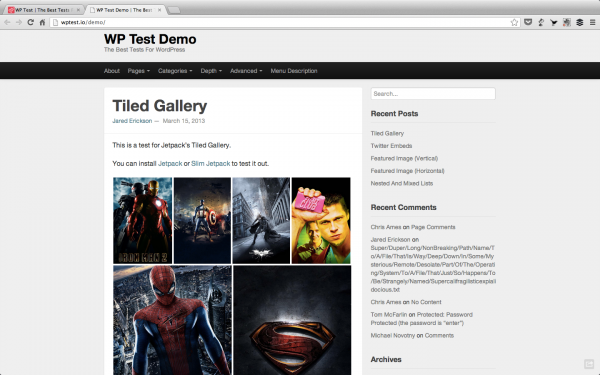Expand the Advanced dropdown menu

pyautogui.click(x=246, y=71)
